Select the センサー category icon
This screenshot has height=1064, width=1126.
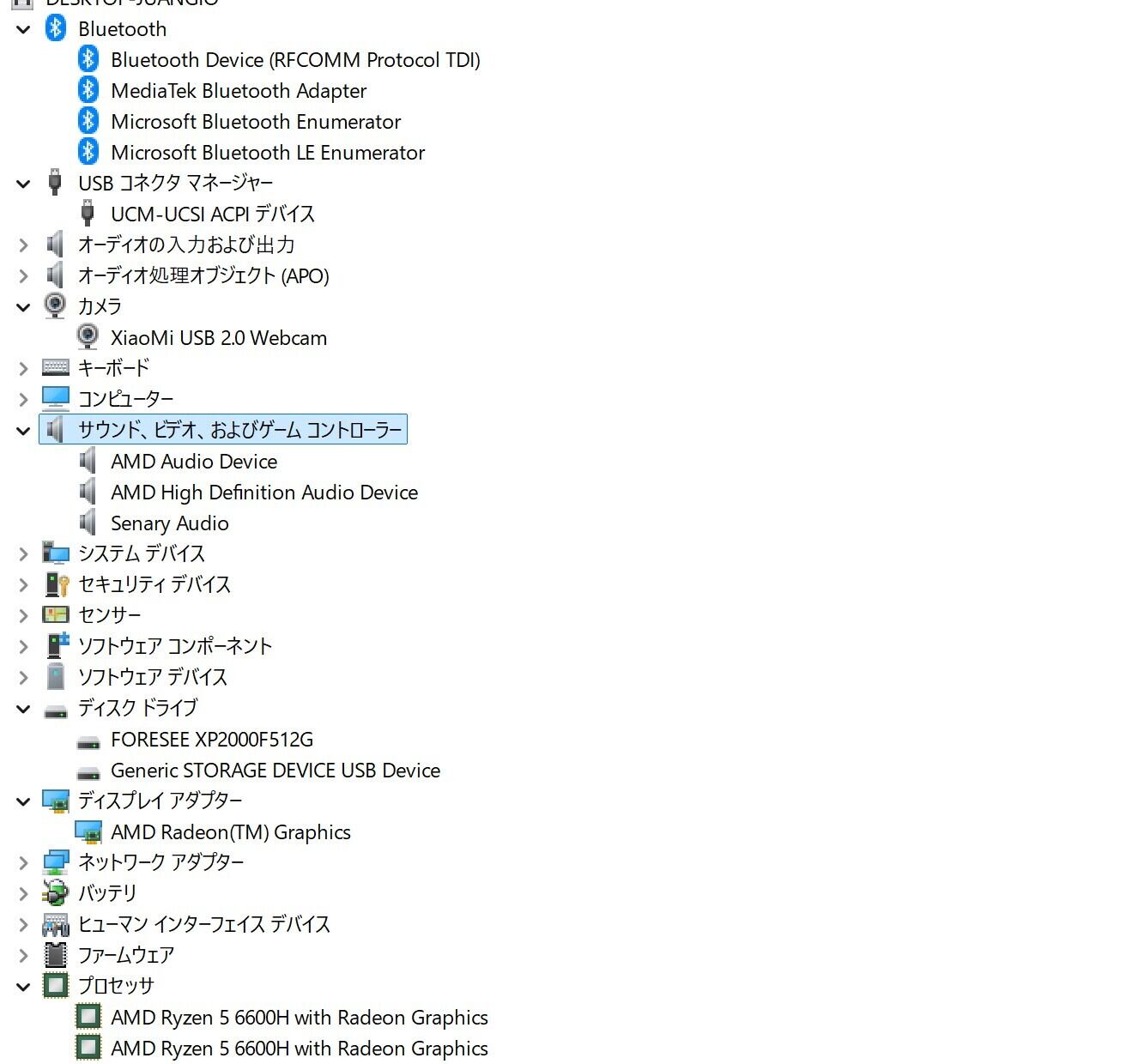(x=56, y=615)
